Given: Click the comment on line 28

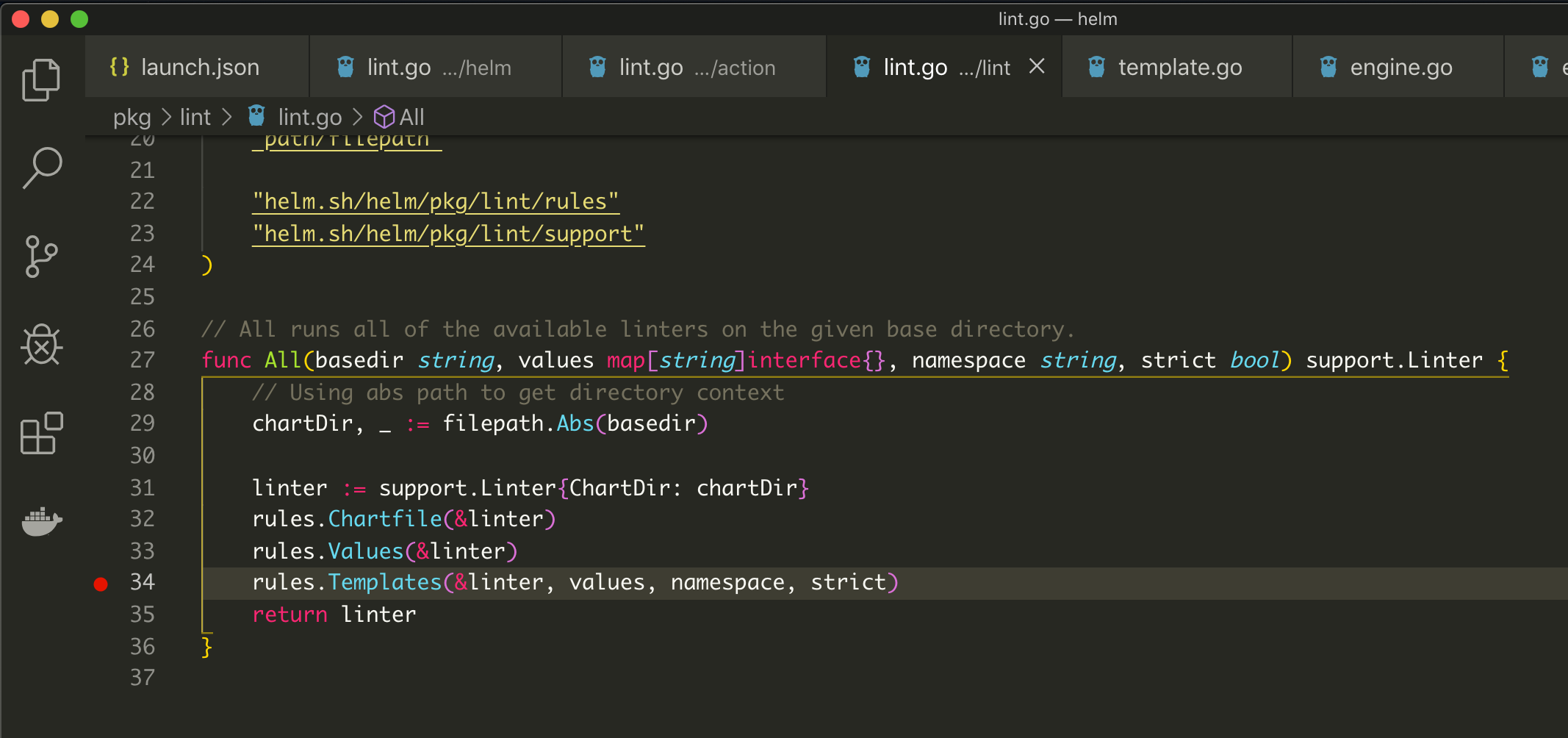Looking at the screenshot, I should (518, 393).
